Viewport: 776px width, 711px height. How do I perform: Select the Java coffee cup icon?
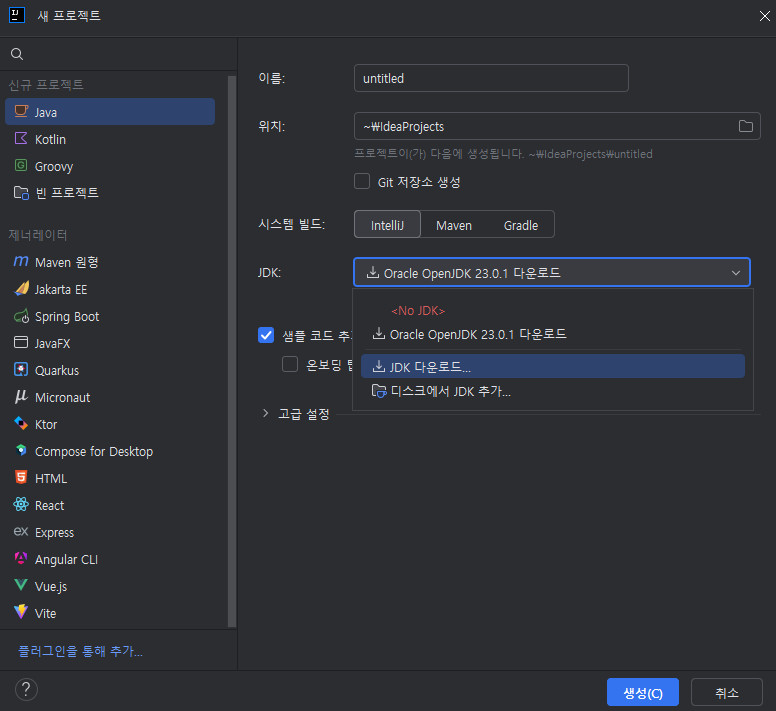21,111
